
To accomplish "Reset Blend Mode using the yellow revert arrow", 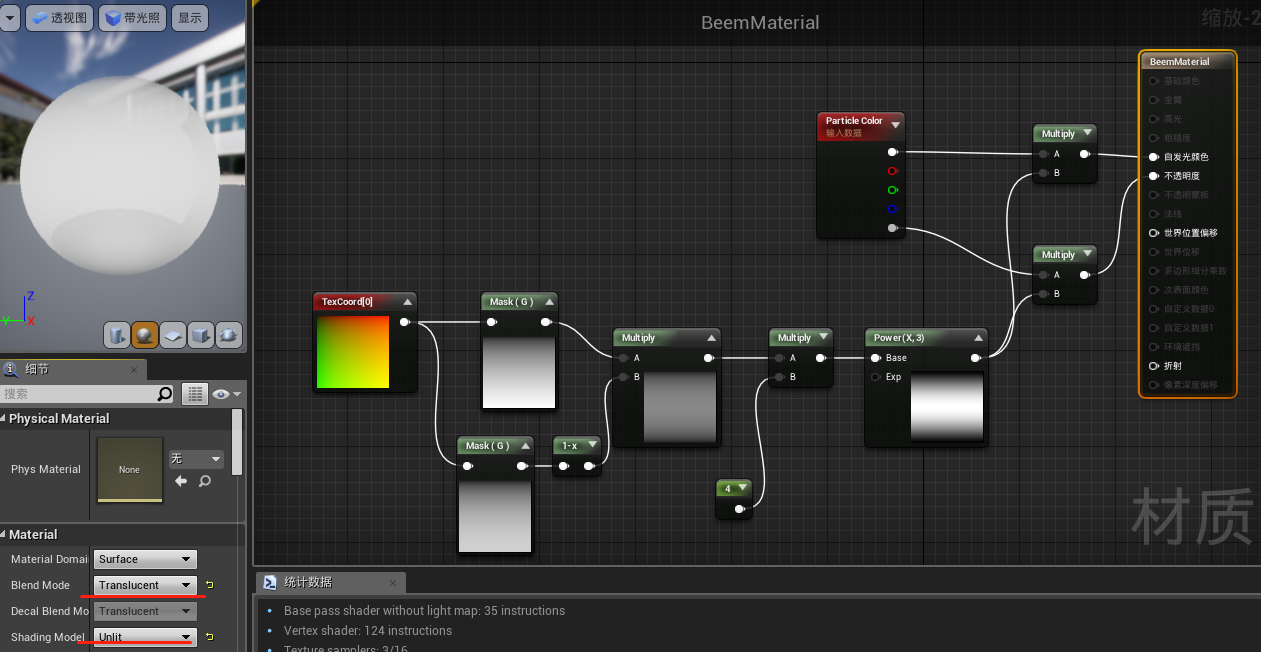I will coord(210,585).
